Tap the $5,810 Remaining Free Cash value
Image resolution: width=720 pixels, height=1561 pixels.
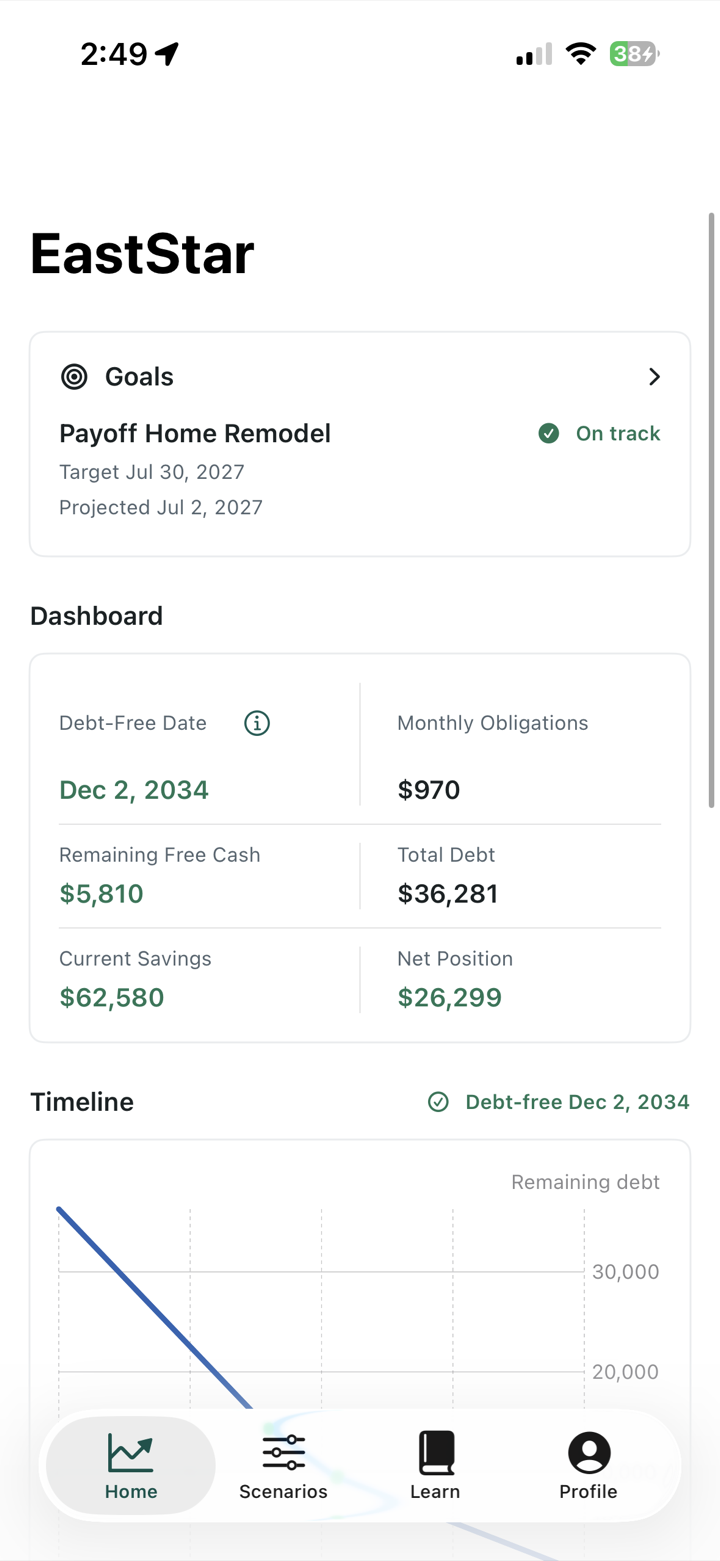point(101,894)
